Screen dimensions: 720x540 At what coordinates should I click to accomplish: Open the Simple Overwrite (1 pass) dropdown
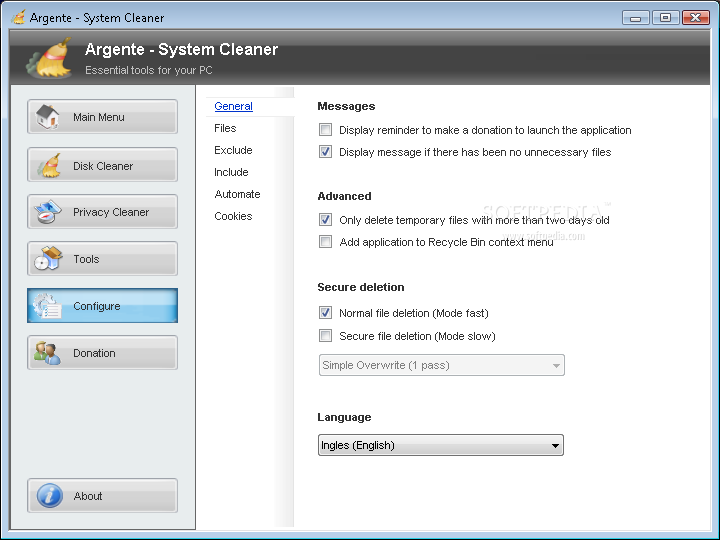coord(442,365)
